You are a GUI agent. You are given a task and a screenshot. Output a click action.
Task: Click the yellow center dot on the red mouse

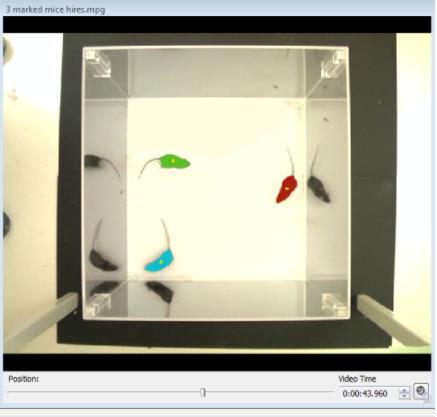[287, 189]
